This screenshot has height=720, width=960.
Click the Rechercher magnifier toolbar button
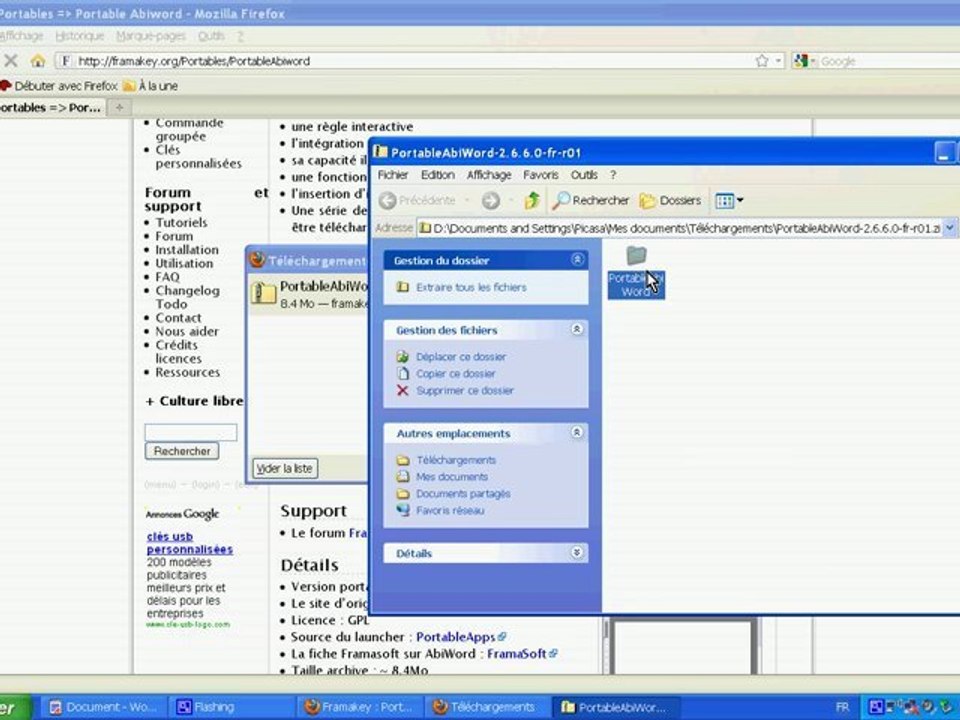pos(590,200)
